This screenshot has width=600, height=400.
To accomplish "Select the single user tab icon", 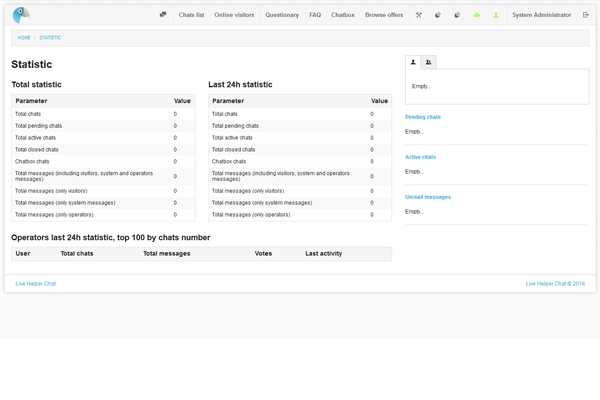I will pyautogui.click(x=413, y=62).
